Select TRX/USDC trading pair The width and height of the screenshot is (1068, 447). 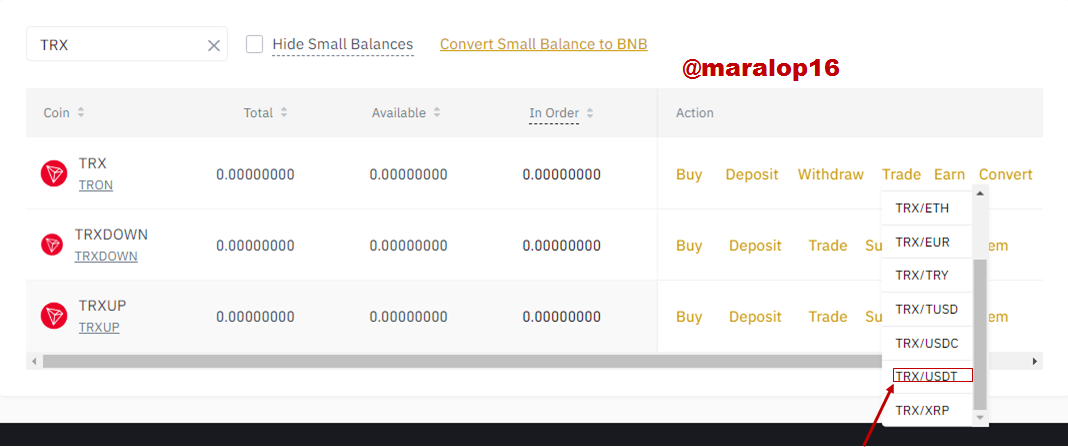pos(926,343)
